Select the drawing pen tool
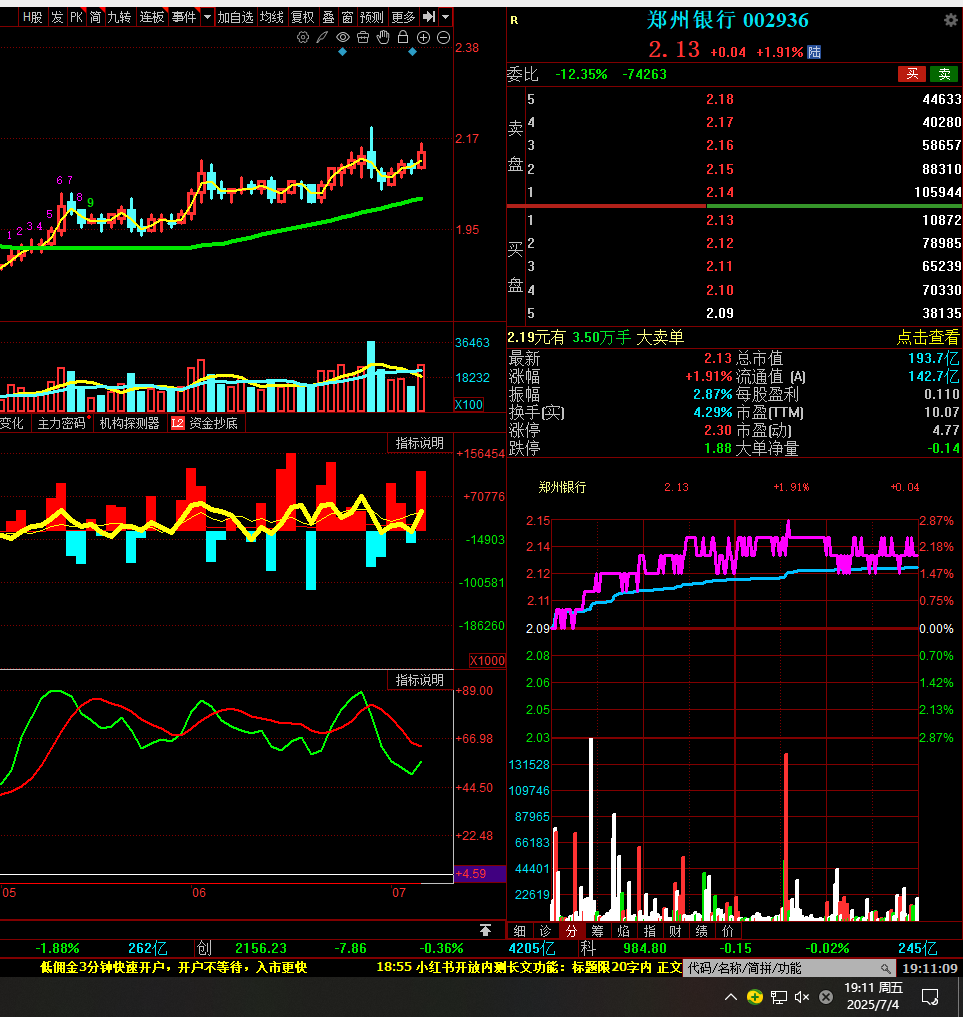The width and height of the screenshot is (963, 1017). [x=322, y=38]
